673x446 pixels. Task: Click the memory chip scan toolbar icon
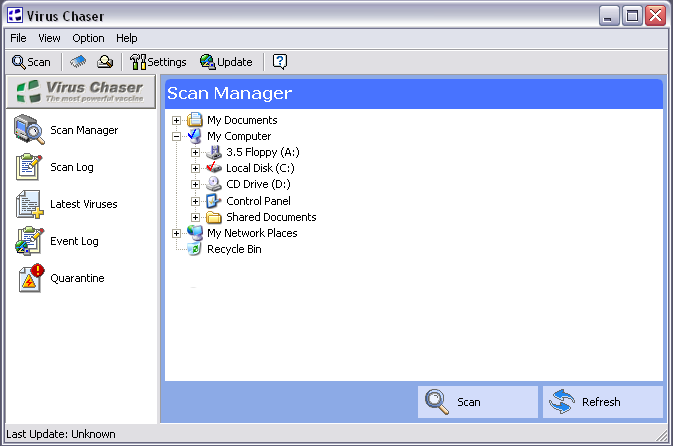78,62
